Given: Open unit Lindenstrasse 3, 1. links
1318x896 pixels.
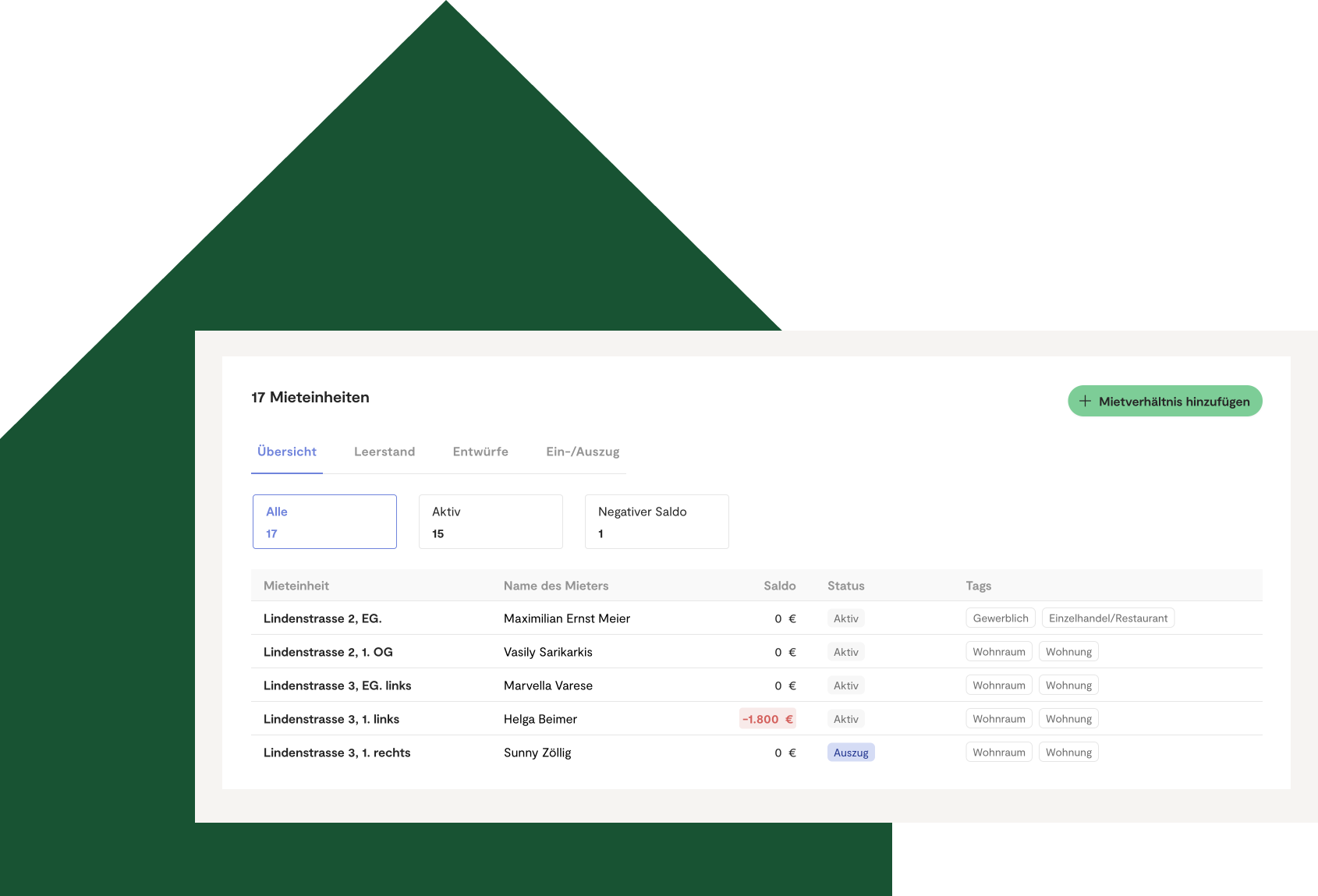Looking at the screenshot, I should click(331, 719).
